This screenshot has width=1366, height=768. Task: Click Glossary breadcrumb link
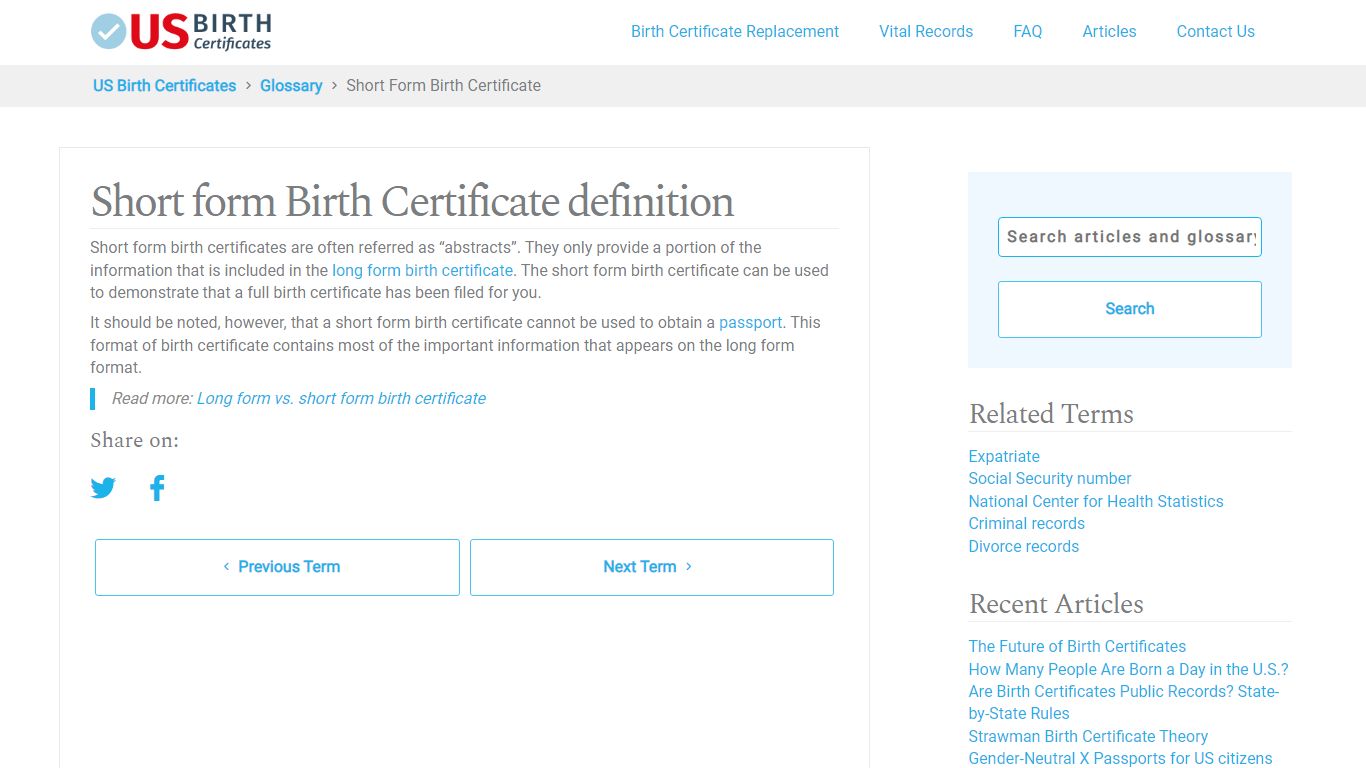[291, 86]
